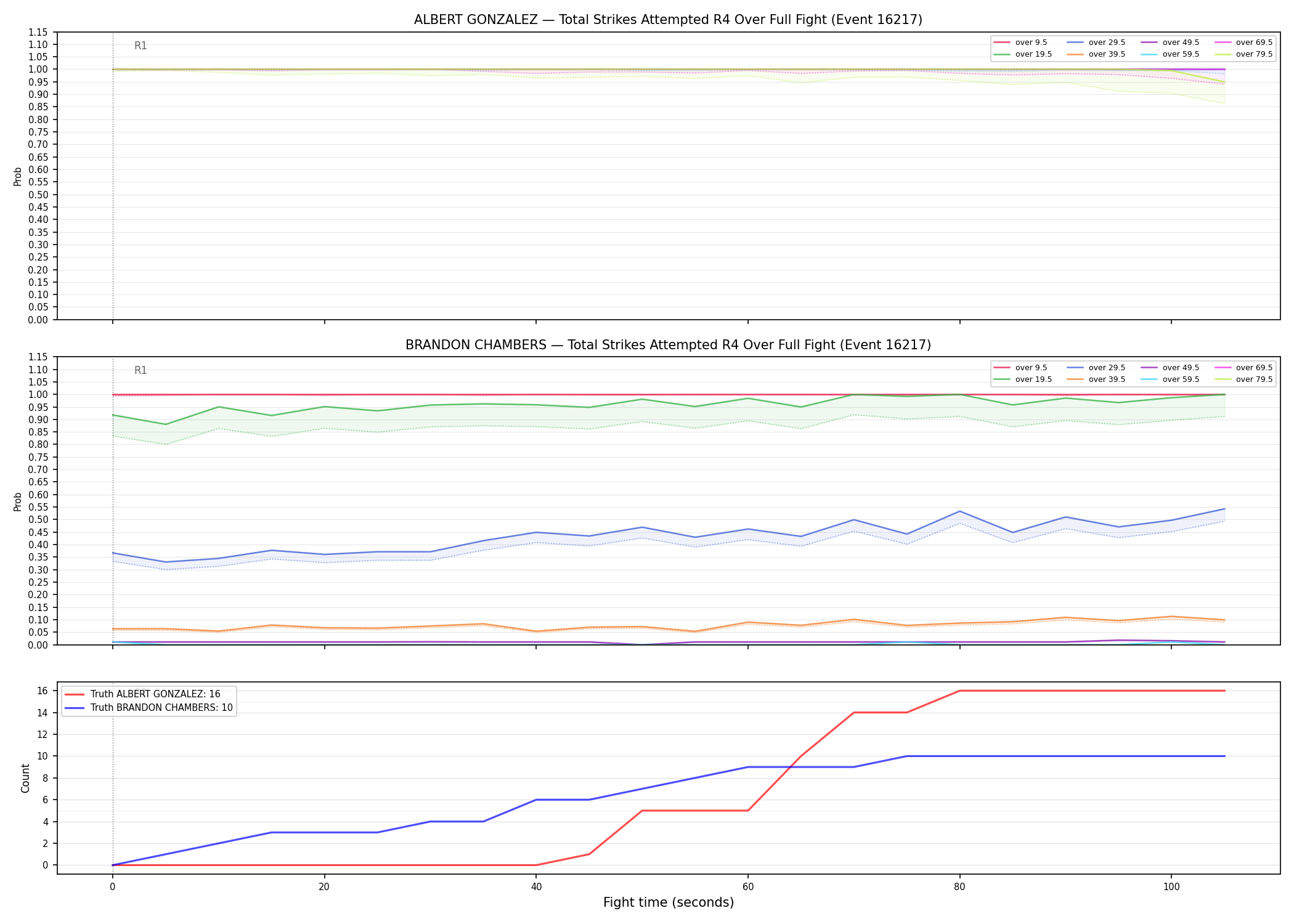Select 'over 39.5' legend entry in Gonzalez chart
Screen dimensions: 1294x924
tap(1096, 54)
